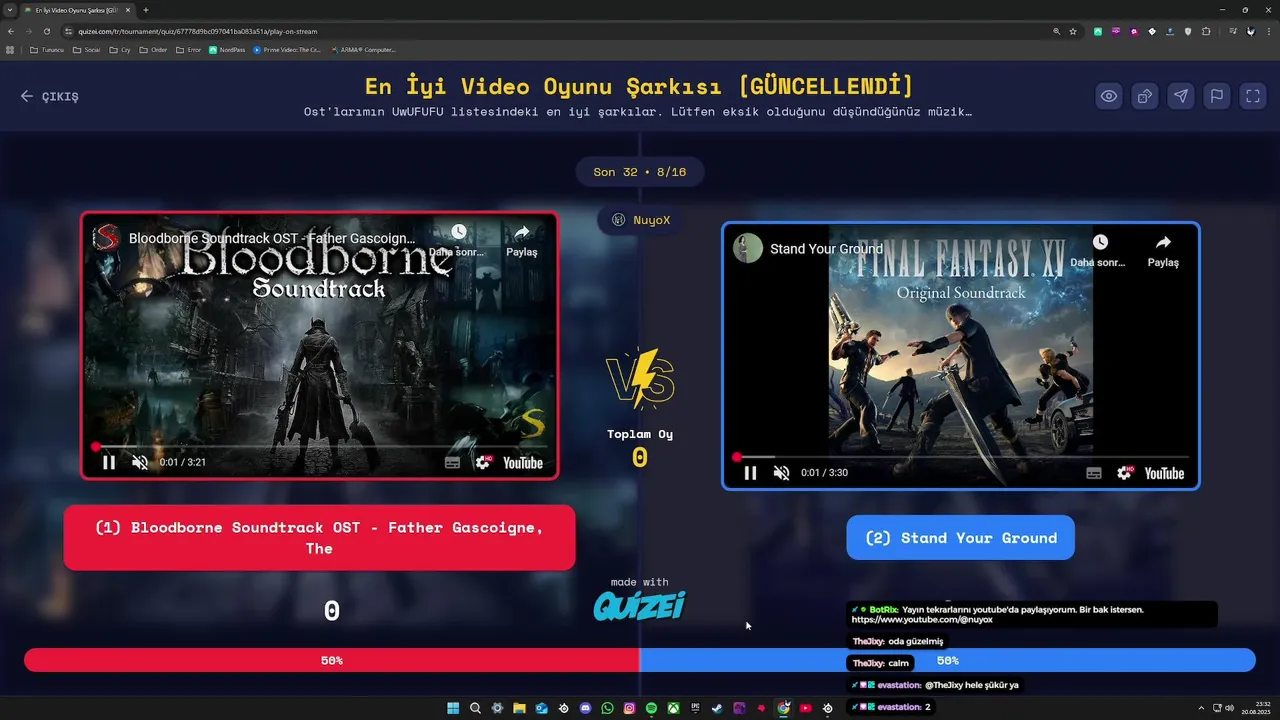This screenshot has height=720, width=1280.
Task: Open WhatsApp from the taskbar
Action: pos(607,708)
